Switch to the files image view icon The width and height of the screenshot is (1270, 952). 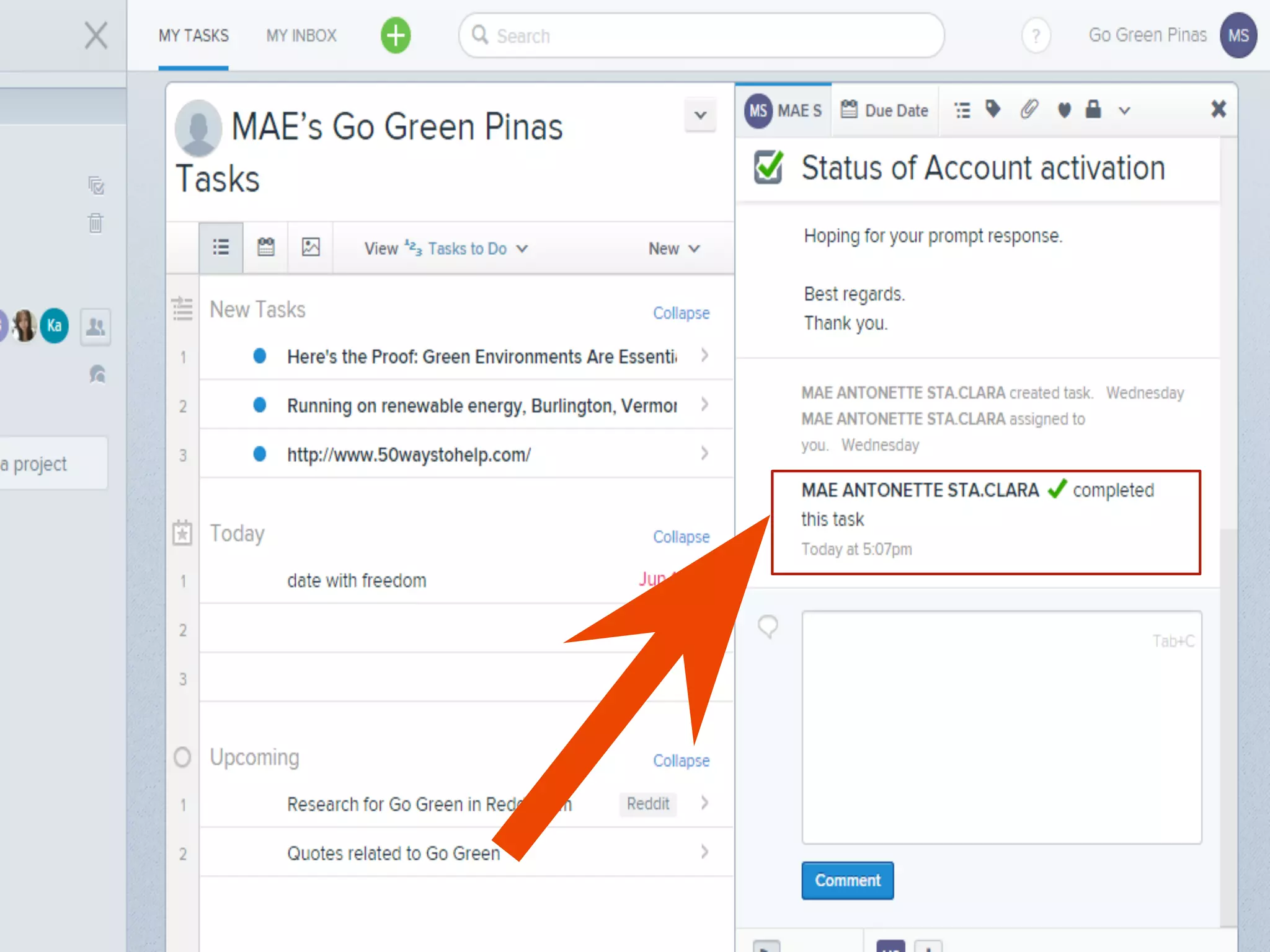[311, 248]
